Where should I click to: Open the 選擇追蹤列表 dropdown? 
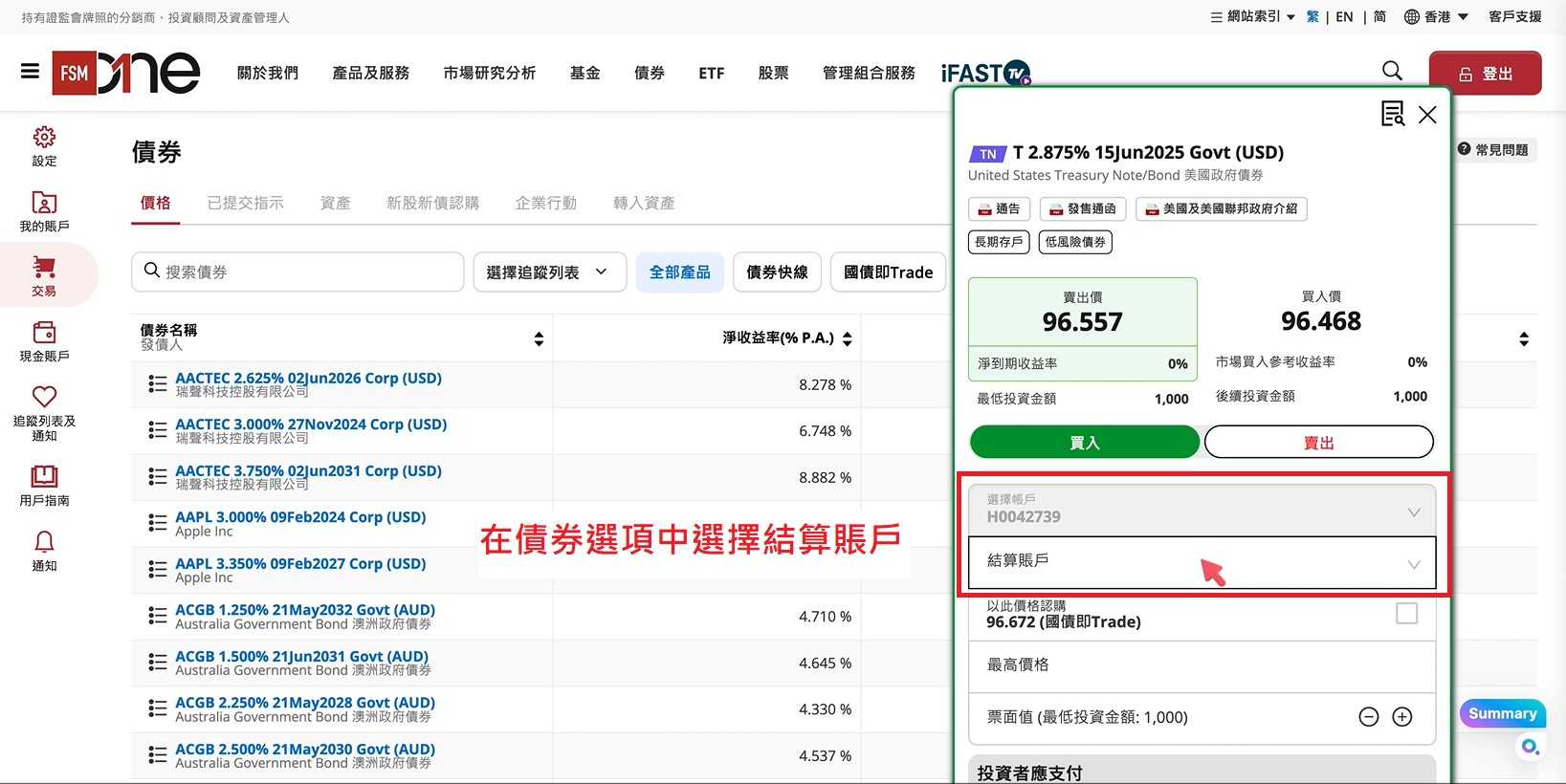[x=550, y=272]
